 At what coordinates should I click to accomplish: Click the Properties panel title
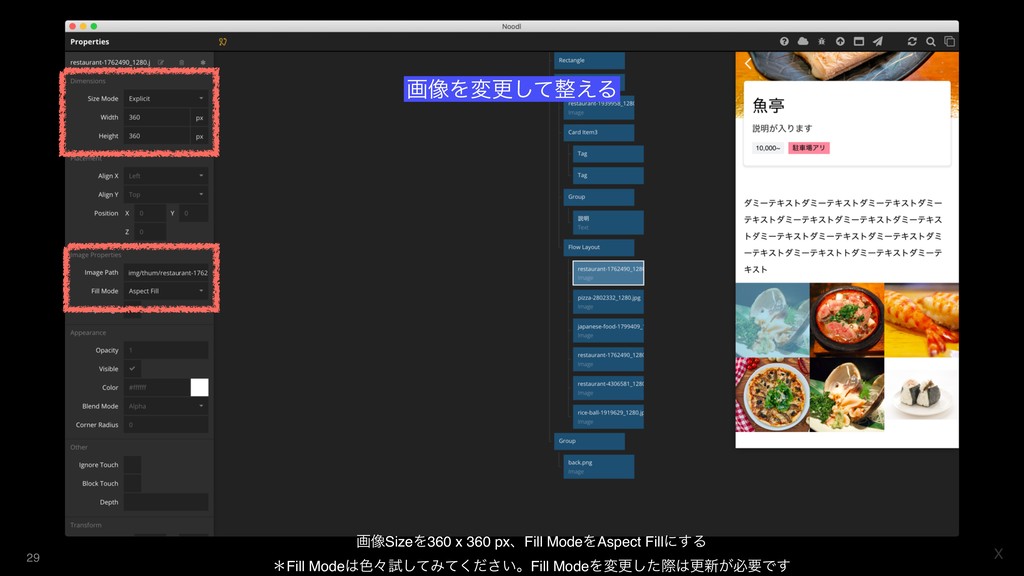pos(89,42)
